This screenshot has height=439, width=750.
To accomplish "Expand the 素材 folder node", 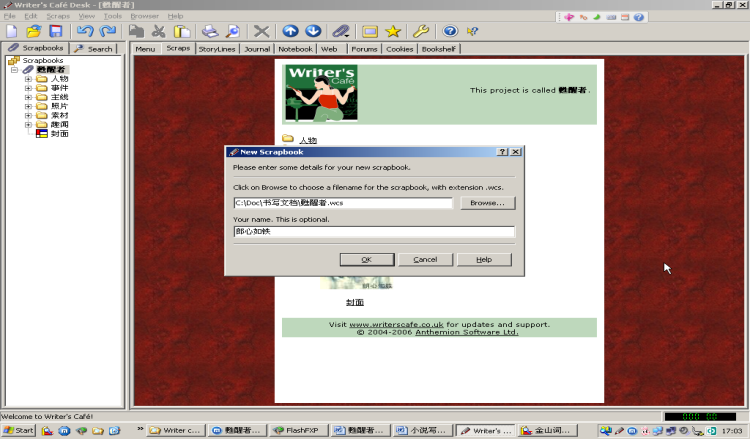I will pos(28,115).
